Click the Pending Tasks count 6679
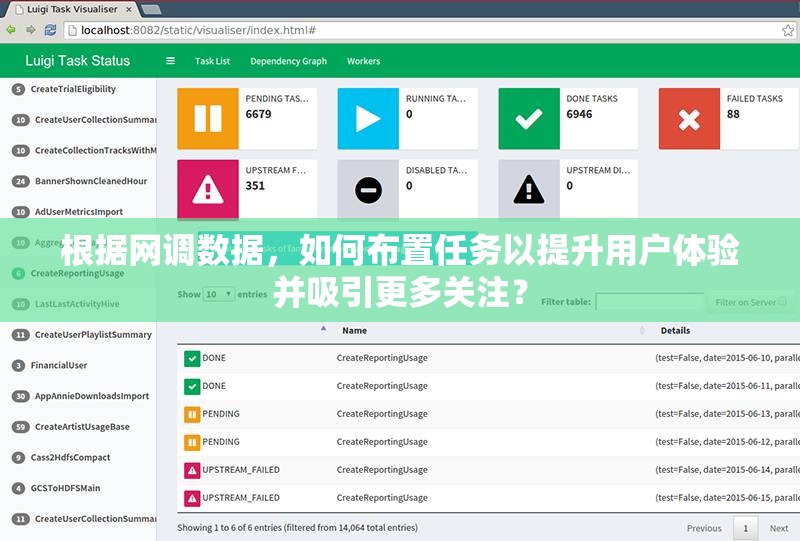This screenshot has width=800, height=541. click(x=258, y=114)
